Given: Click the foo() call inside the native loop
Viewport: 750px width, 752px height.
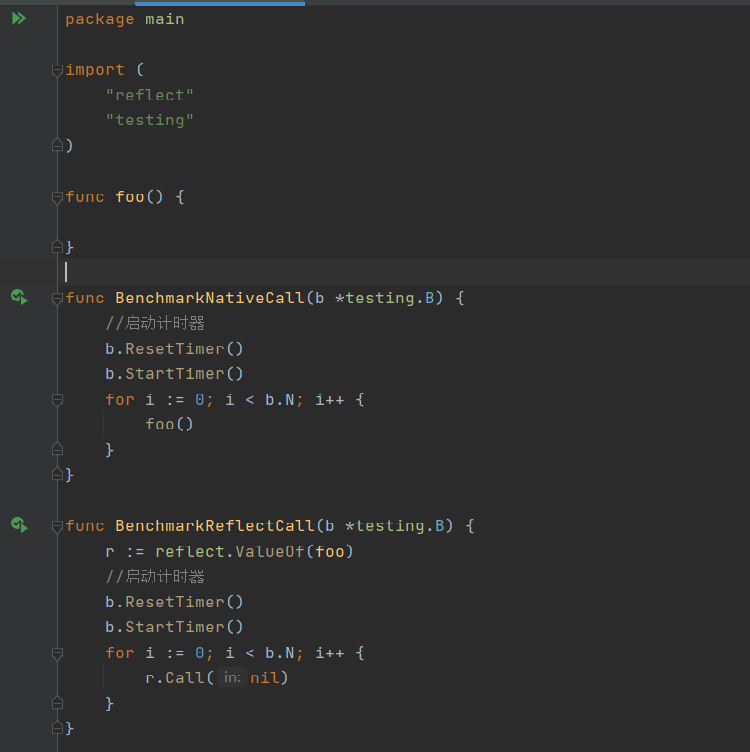Looking at the screenshot, I should (x=169, y=424).
